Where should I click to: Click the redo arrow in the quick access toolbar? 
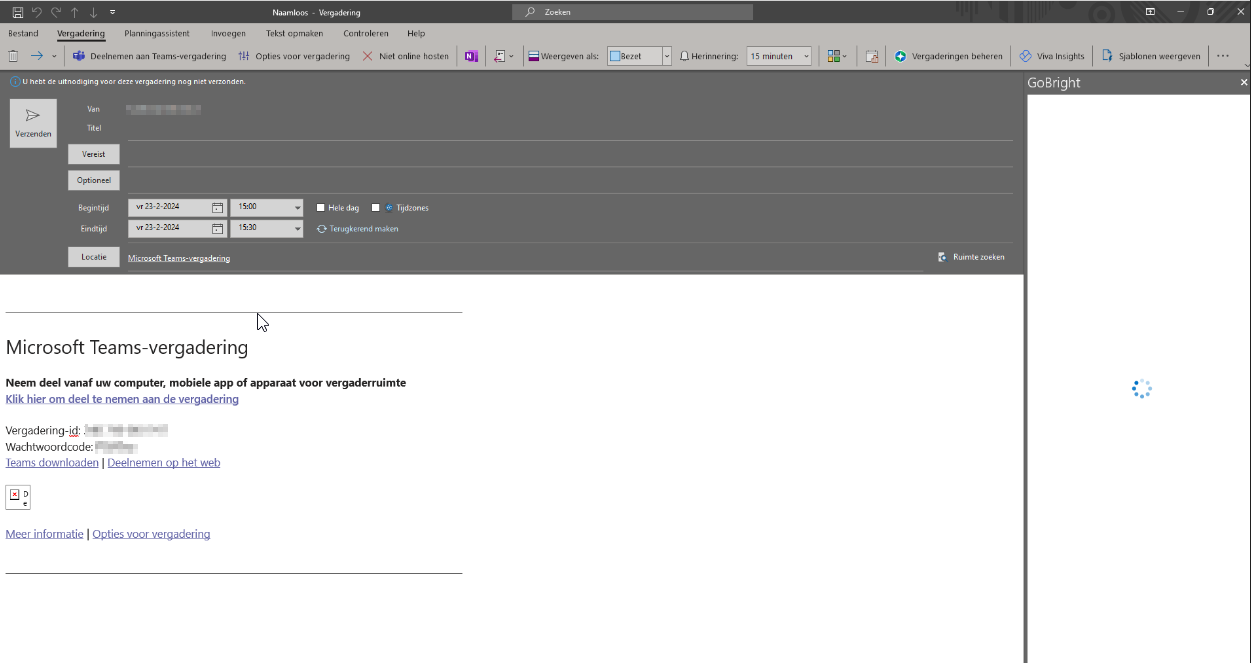point(55,12)
